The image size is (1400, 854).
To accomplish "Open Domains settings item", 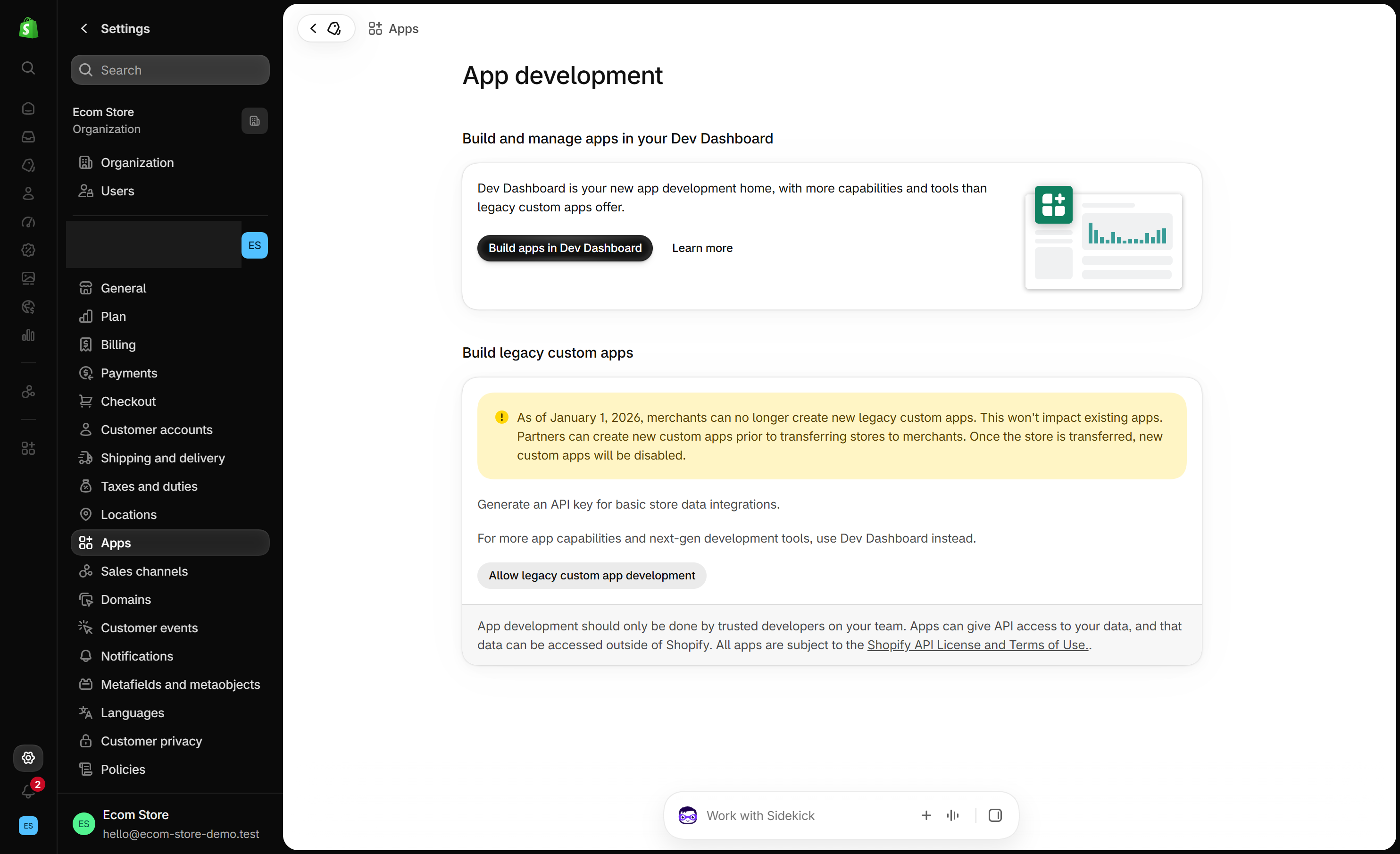I will click(170, 599).
